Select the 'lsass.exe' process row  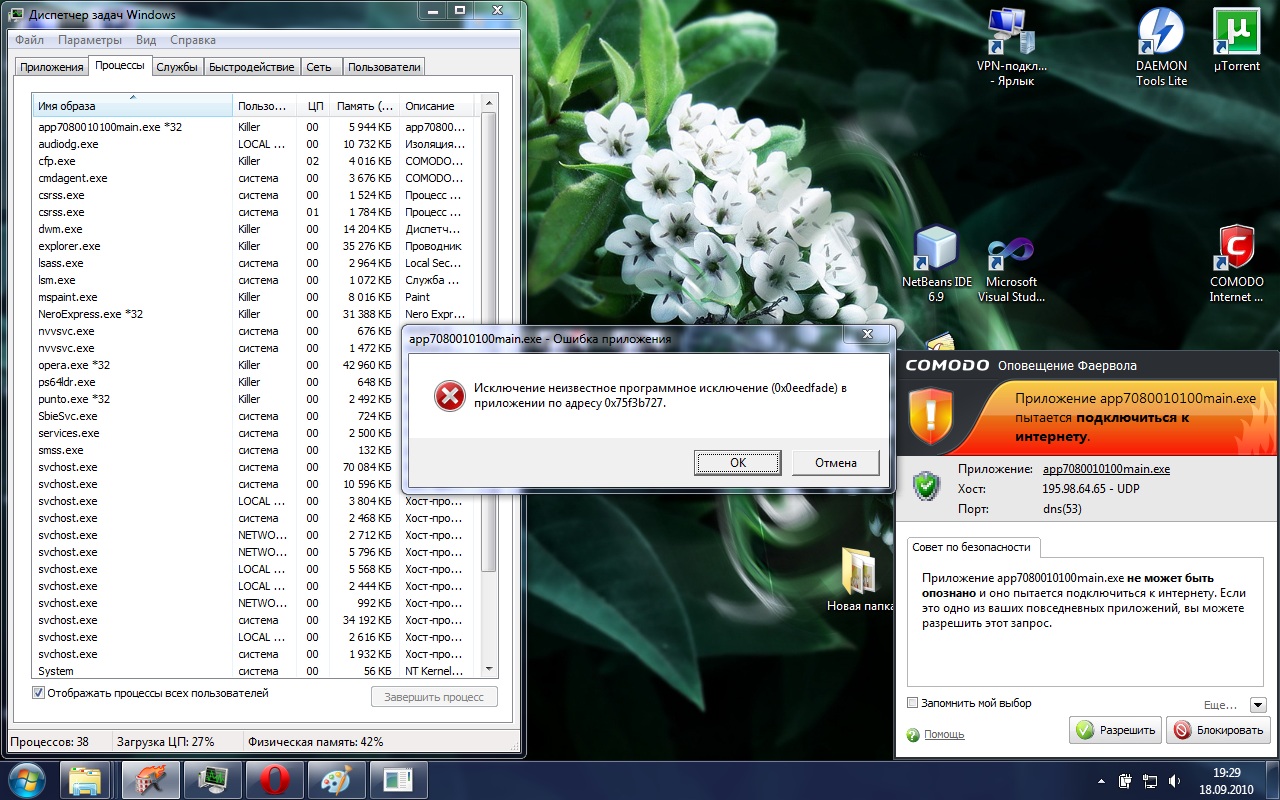[x=256, y=263]
